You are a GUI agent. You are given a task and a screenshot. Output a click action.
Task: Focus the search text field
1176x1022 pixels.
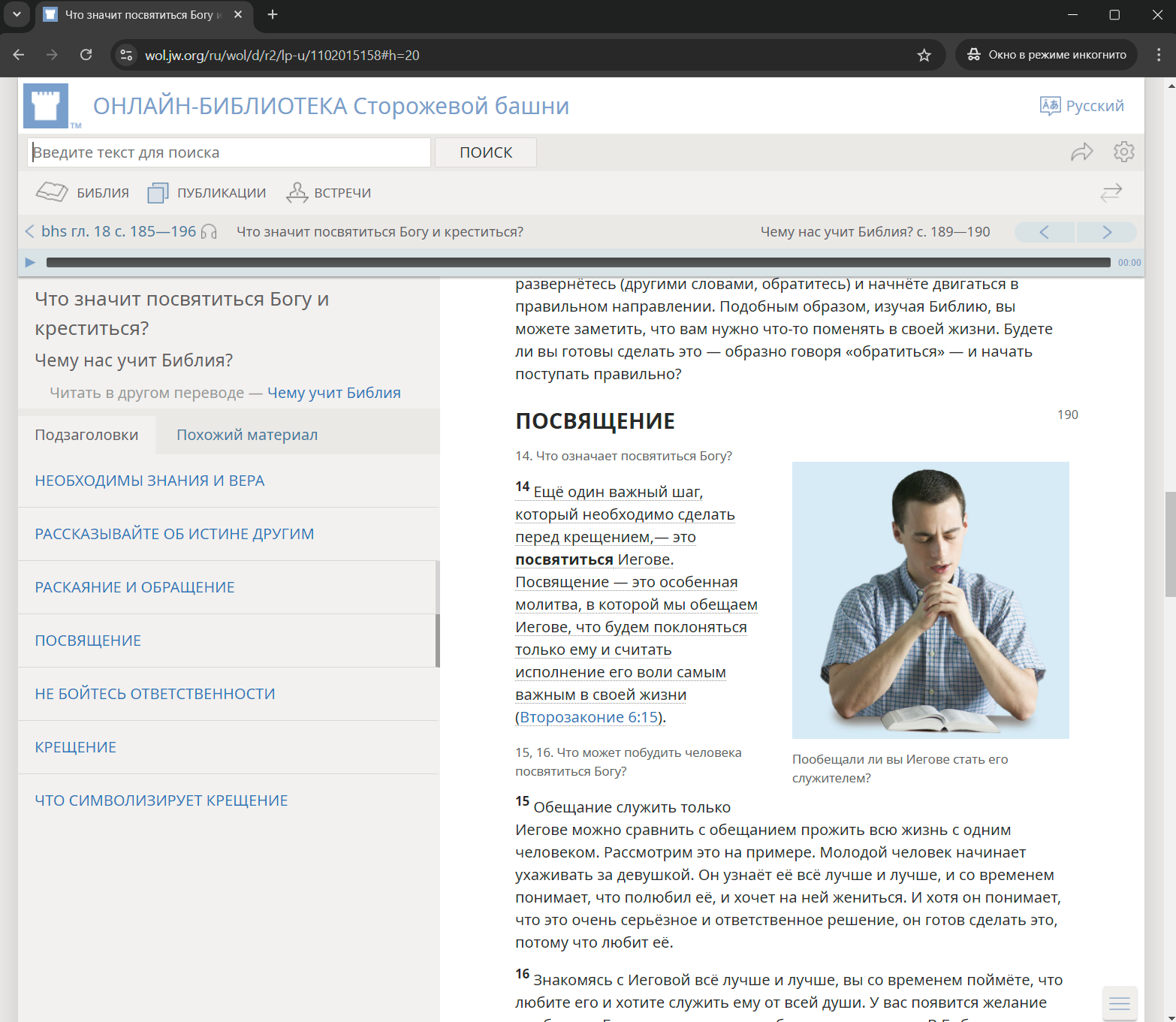pyautogui.click(x=229, y=152)
